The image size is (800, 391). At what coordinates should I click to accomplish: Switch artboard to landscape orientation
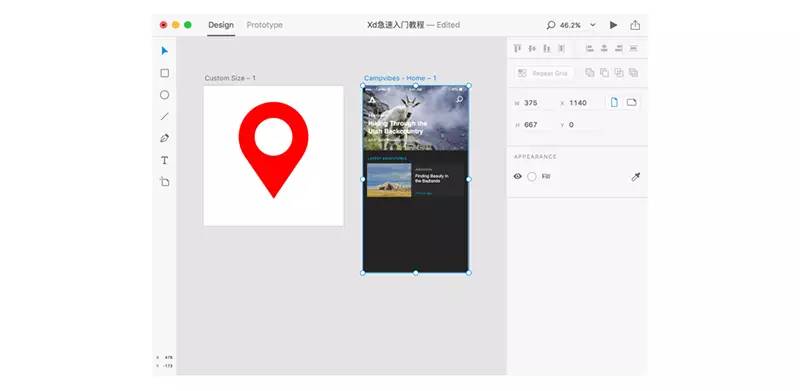pyautogui.click(x=632, y=103)
